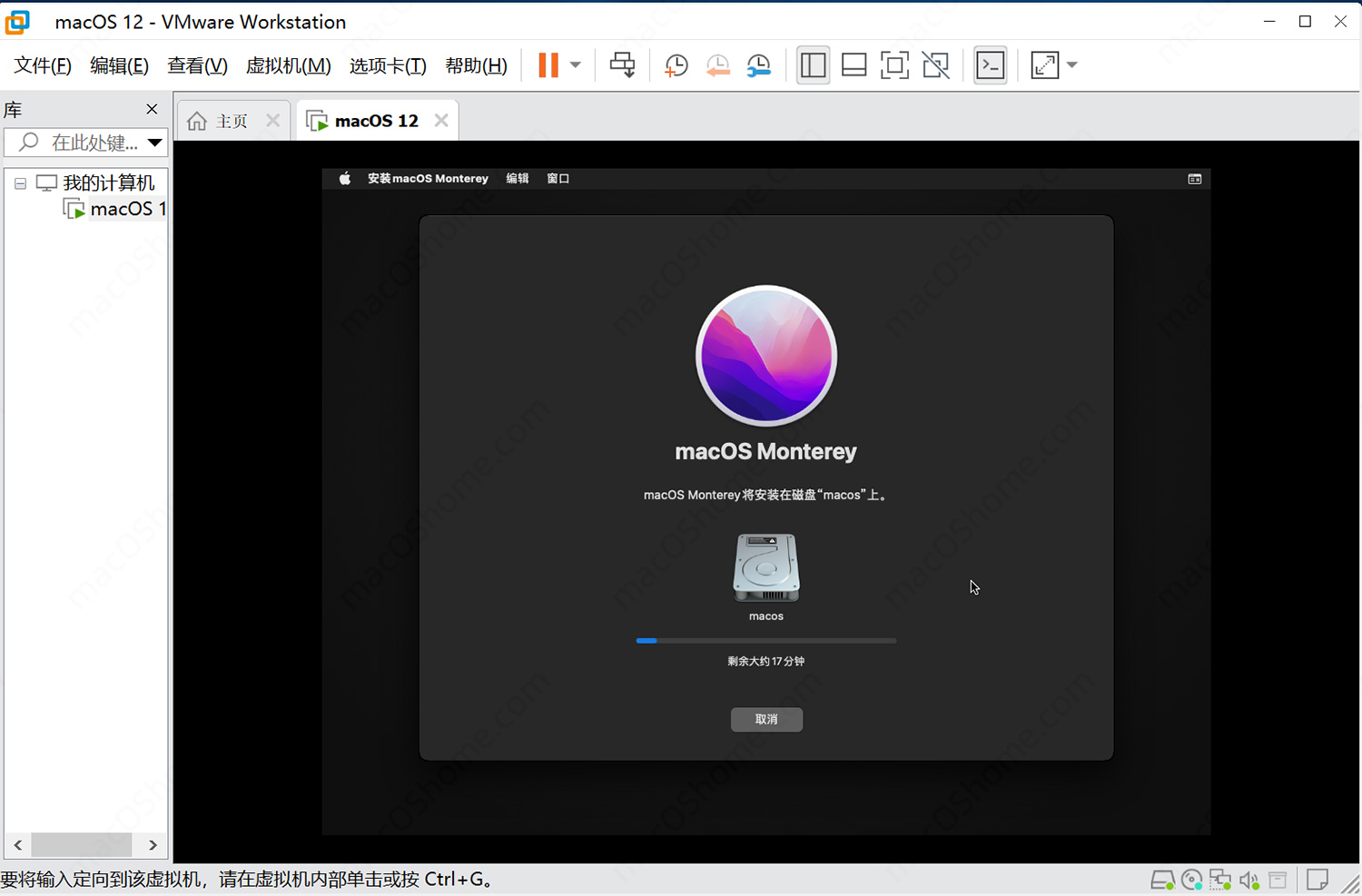Collapse the 我的计算机 tree node
The image size is (1362, 896).
(20, 183)
